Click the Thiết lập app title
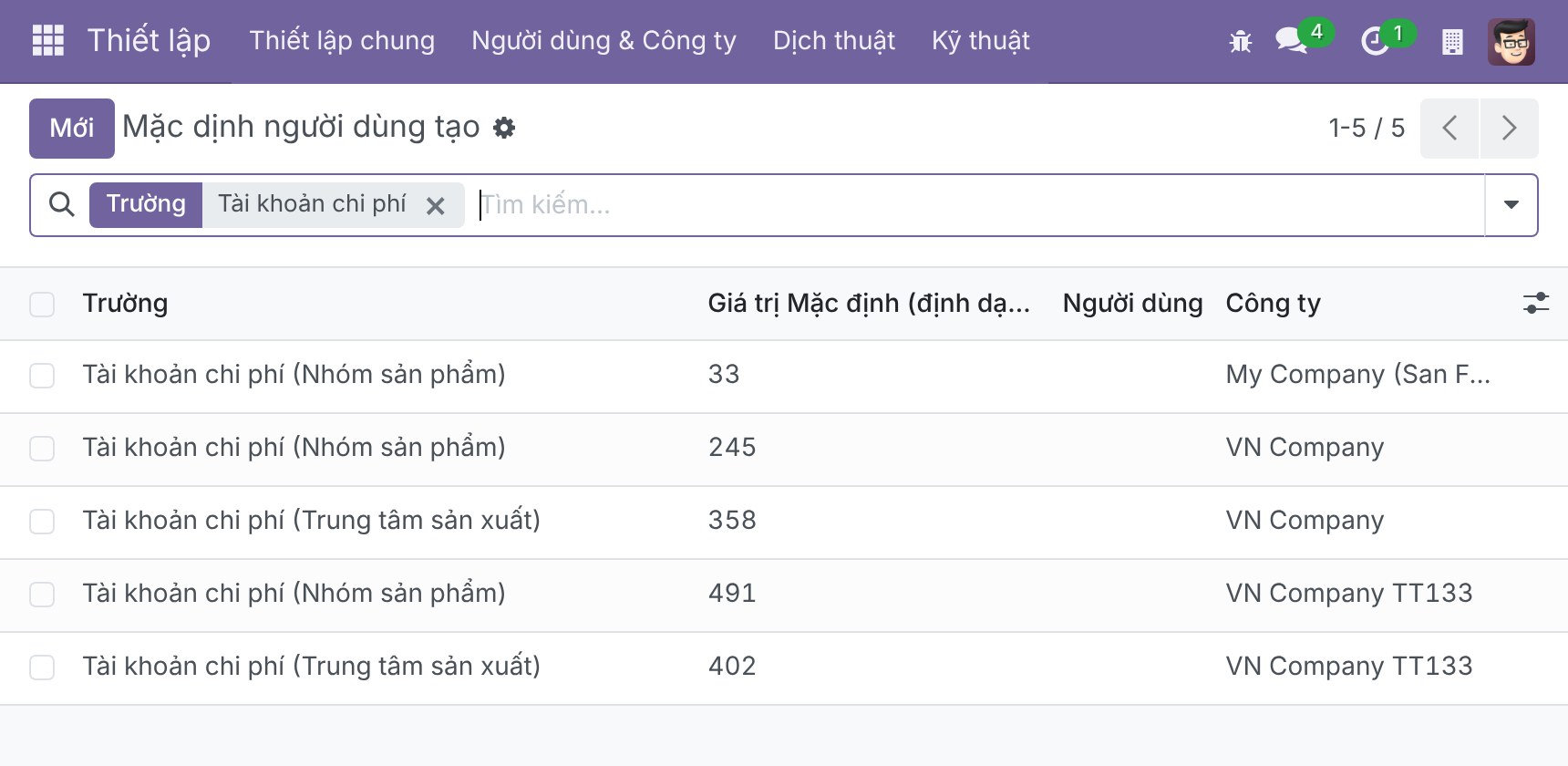The width and height of the screenshot is (1568, 766). [x=149, y=41]
